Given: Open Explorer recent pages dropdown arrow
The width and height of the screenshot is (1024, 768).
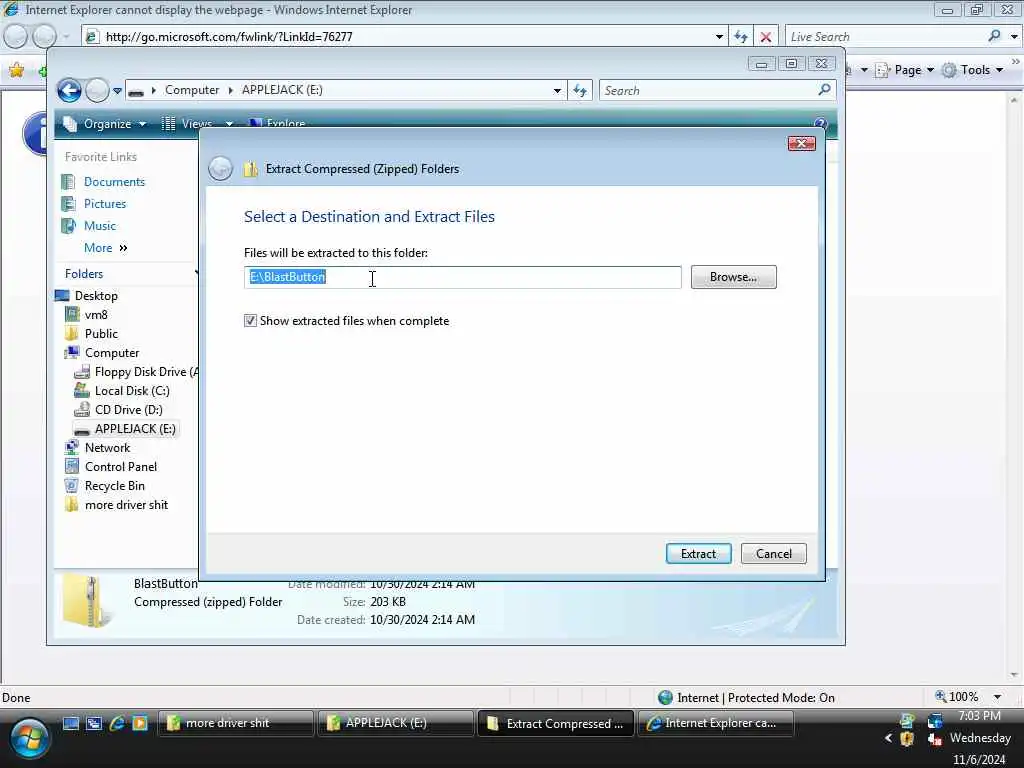Looking at the screenshot, I should (118, 91).
